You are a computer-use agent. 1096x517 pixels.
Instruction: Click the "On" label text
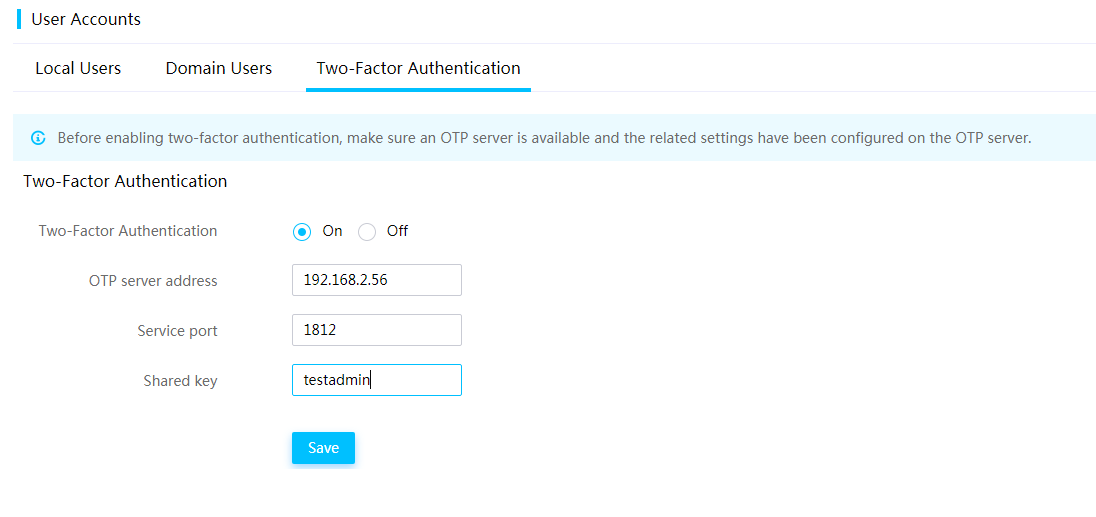pyautogui.click(x=332, y=231)
